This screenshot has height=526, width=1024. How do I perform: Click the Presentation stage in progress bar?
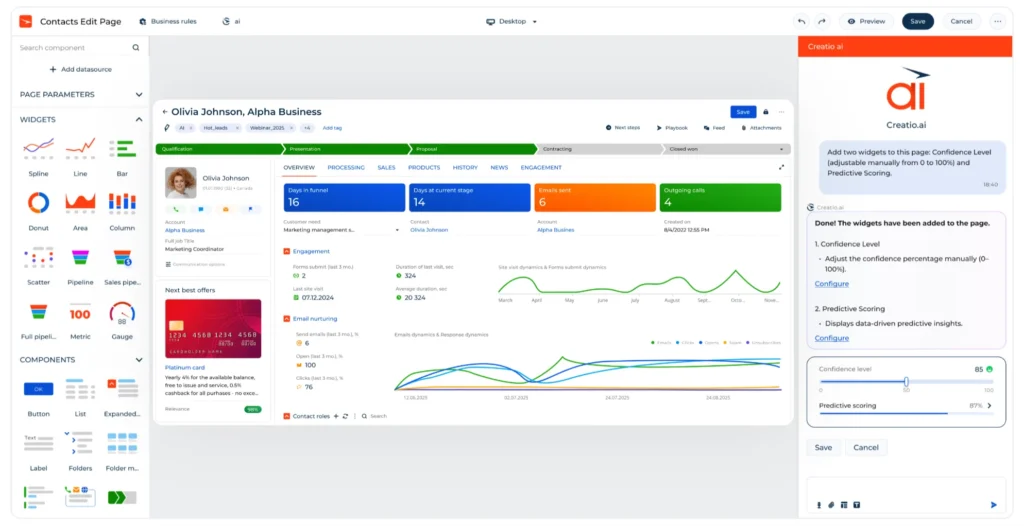(x=347, y=149)
